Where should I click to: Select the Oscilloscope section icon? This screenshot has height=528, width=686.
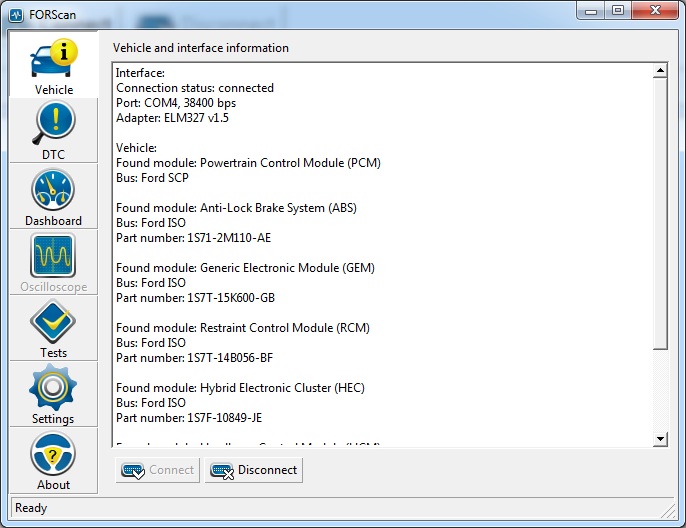coord(53,262)
